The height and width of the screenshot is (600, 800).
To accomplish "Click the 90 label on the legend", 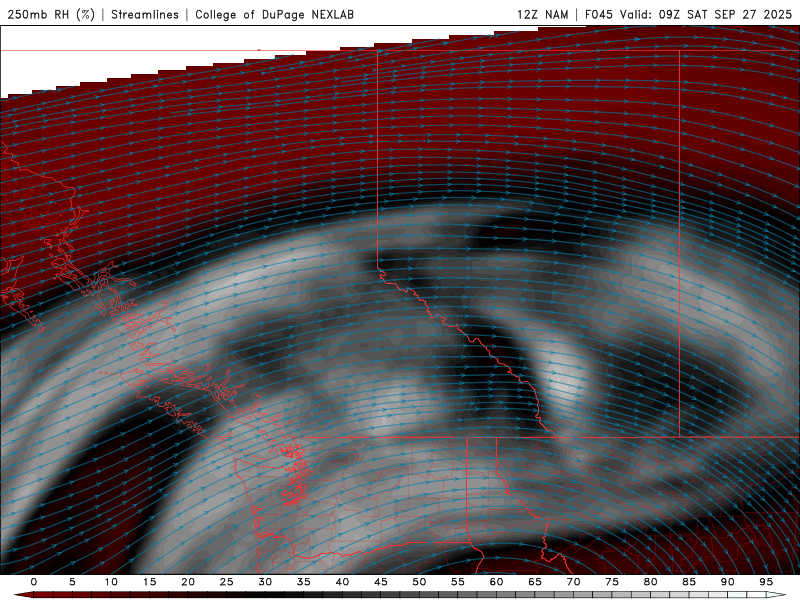I will [x=728, y=582].
